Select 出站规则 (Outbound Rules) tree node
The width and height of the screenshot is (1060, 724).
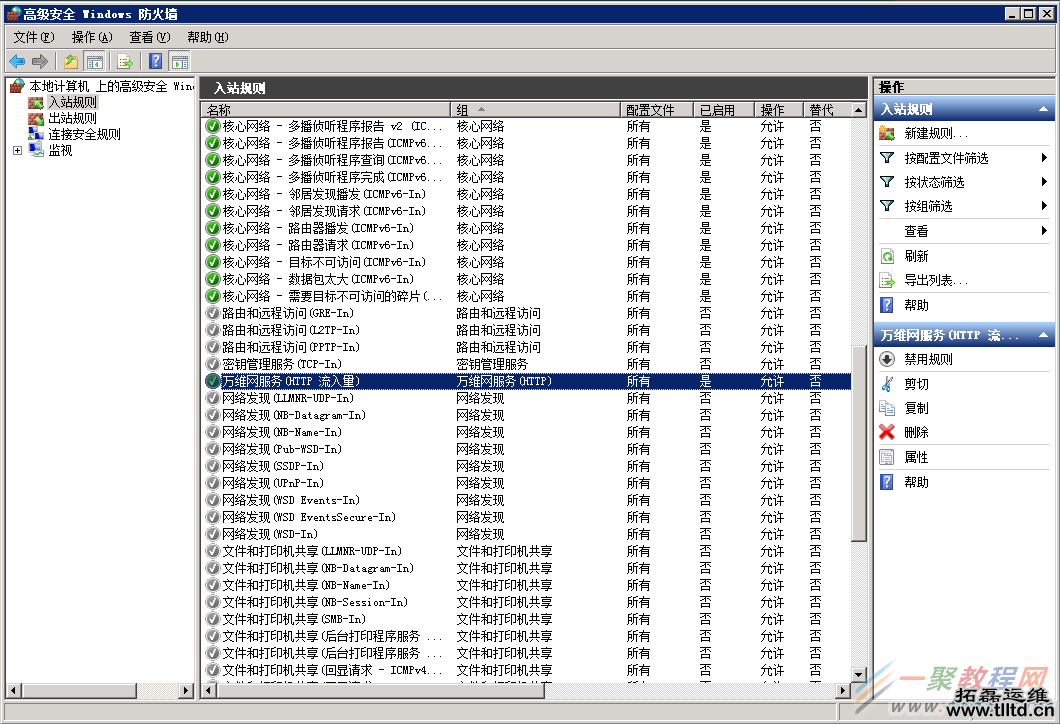tap(72, 118)
